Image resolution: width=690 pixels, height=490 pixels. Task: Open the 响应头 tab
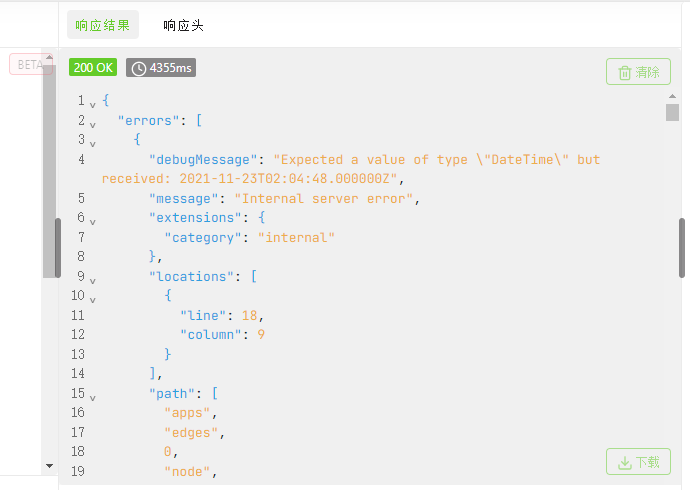183,25
